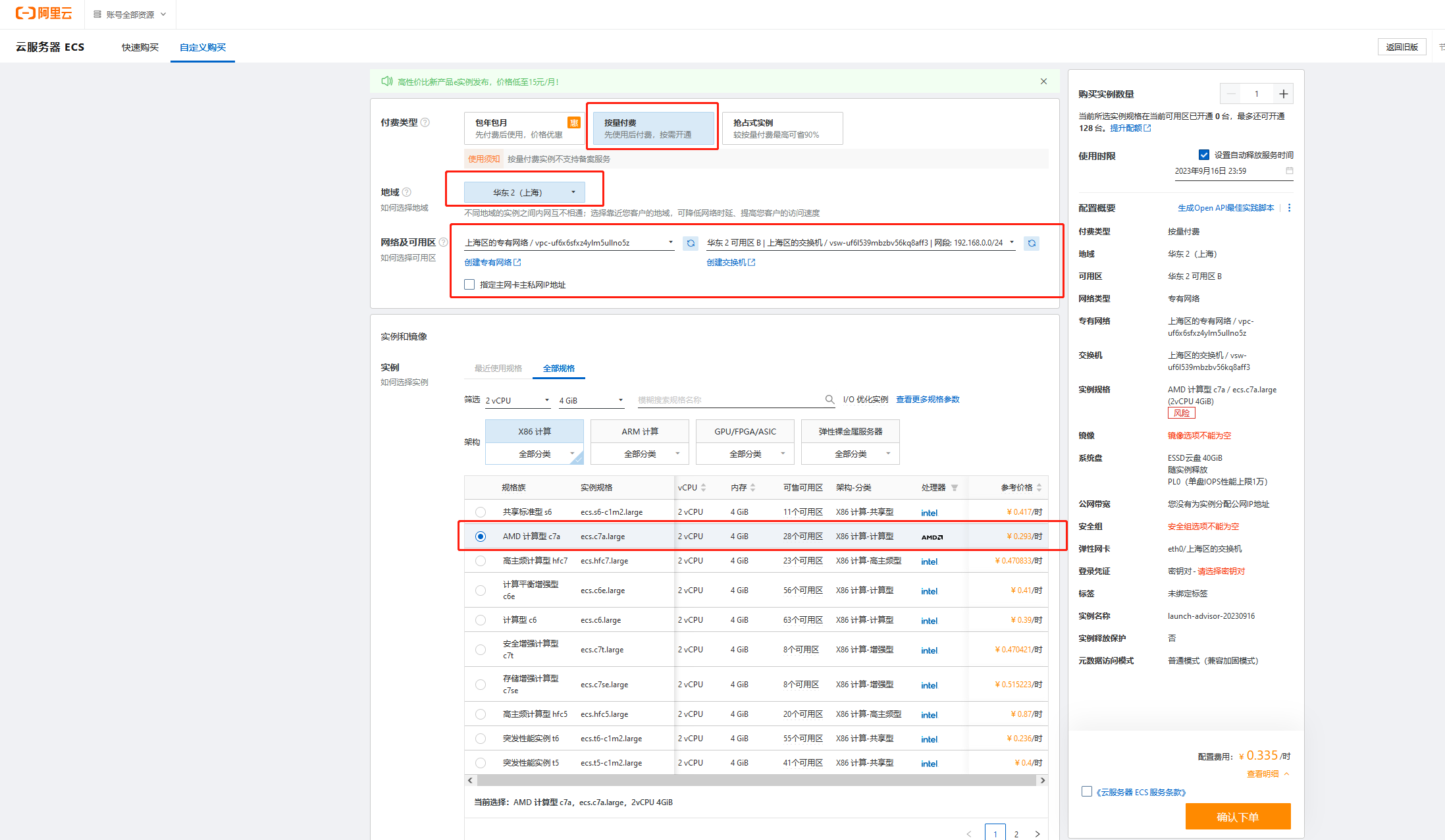
Task: Select ARM 计算 architecture tab
Action: click(640, 431)
